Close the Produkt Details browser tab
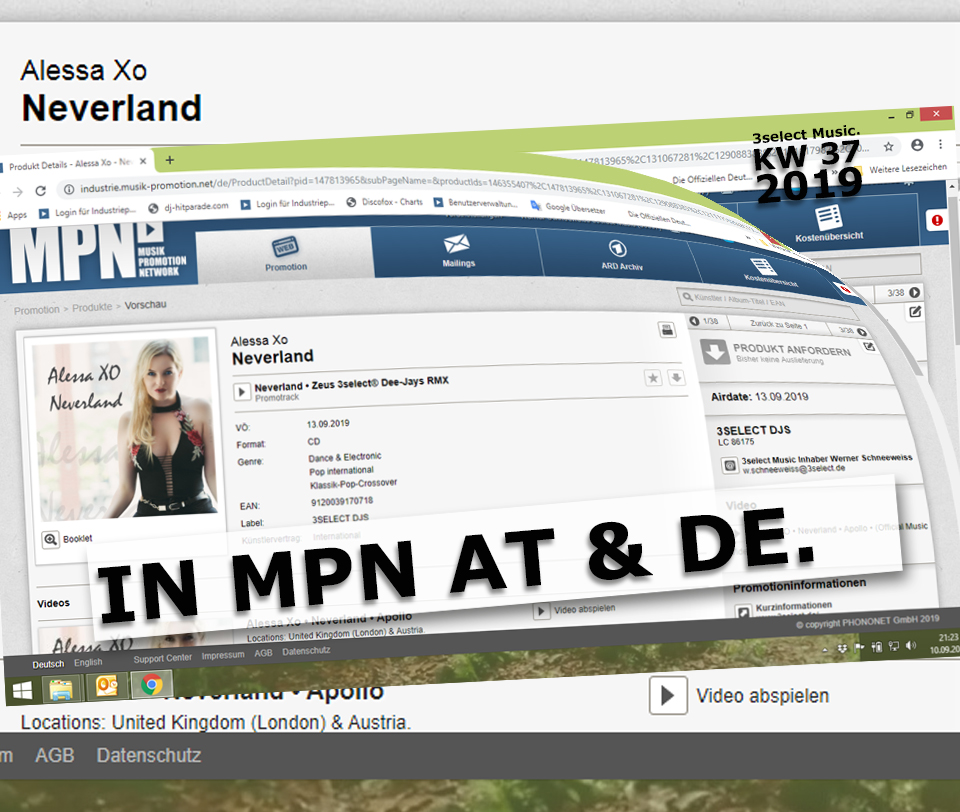 point(143,161)
